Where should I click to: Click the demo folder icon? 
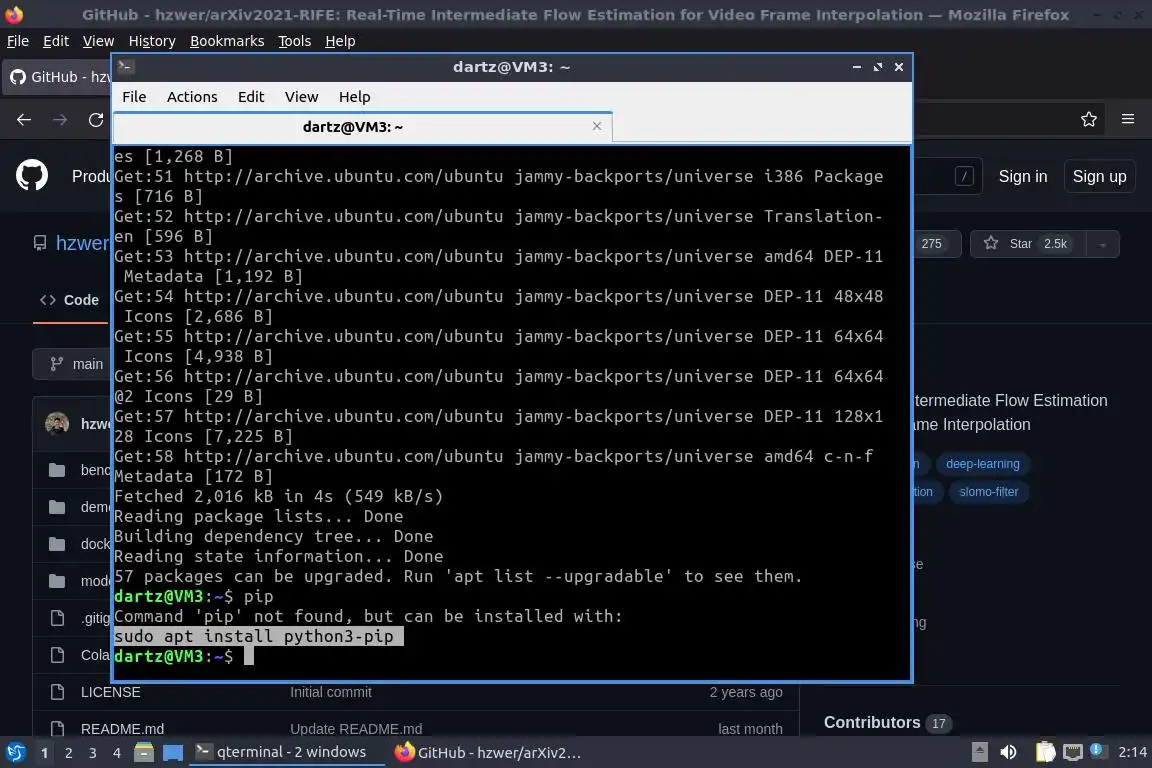click(x=57, y=507)
